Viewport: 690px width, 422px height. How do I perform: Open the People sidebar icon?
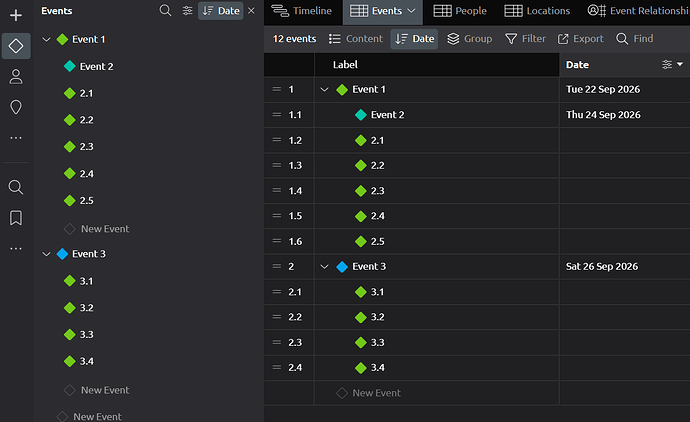[x=16, y=77]
